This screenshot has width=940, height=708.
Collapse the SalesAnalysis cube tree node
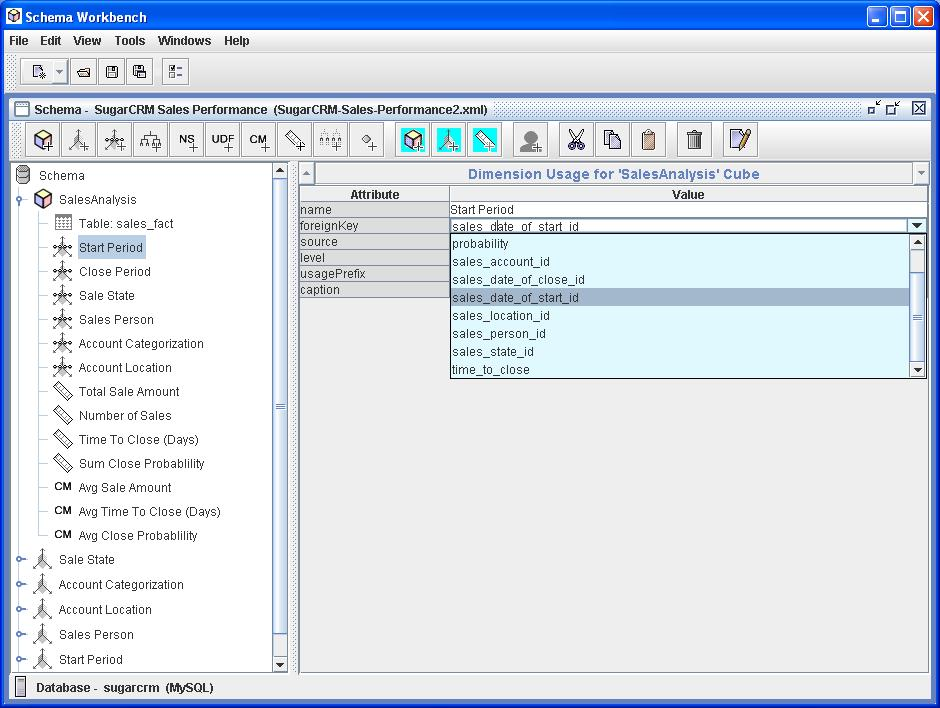[19, 200]
